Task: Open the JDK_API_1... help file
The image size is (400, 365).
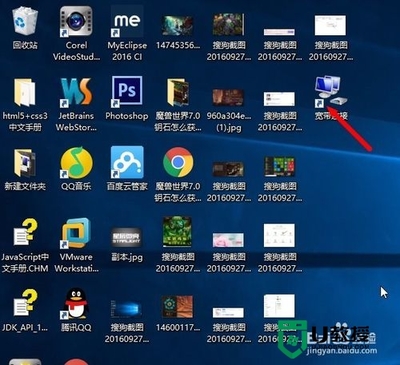Action: click(x=25, y=303)
